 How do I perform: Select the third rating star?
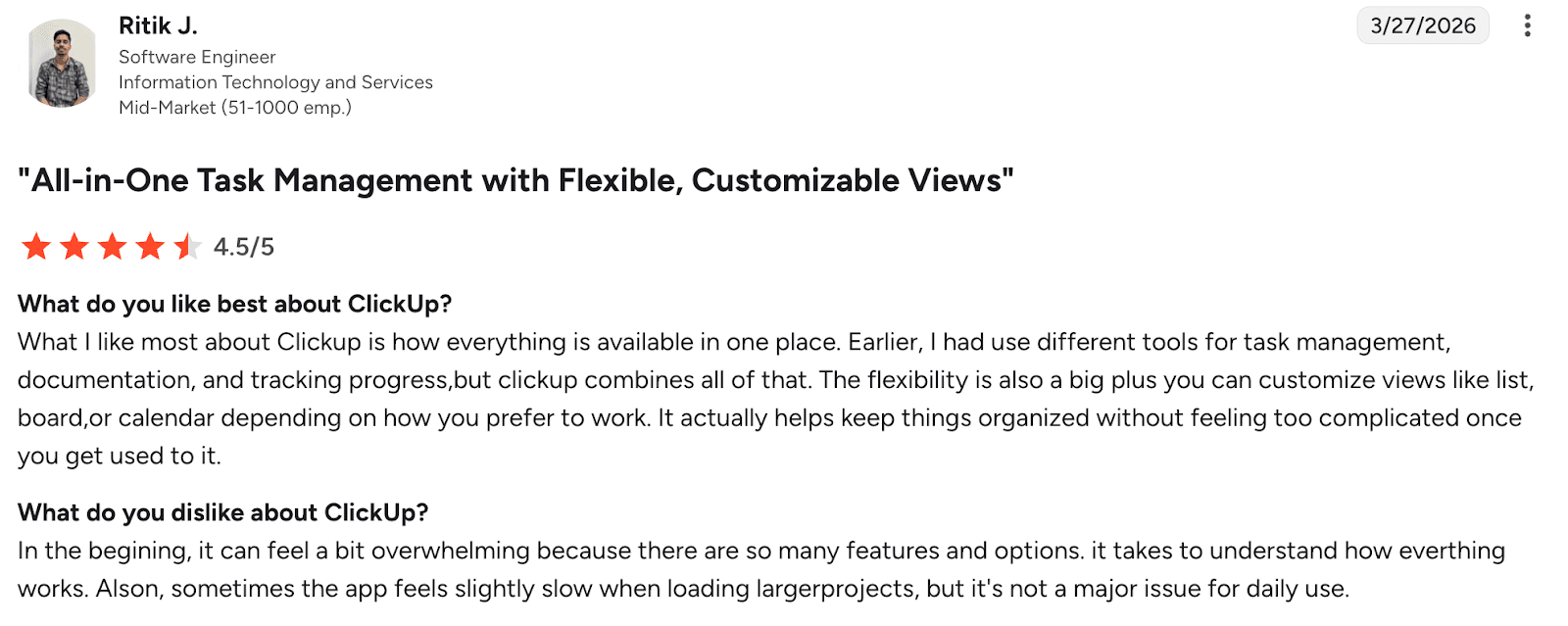(112, 246)
